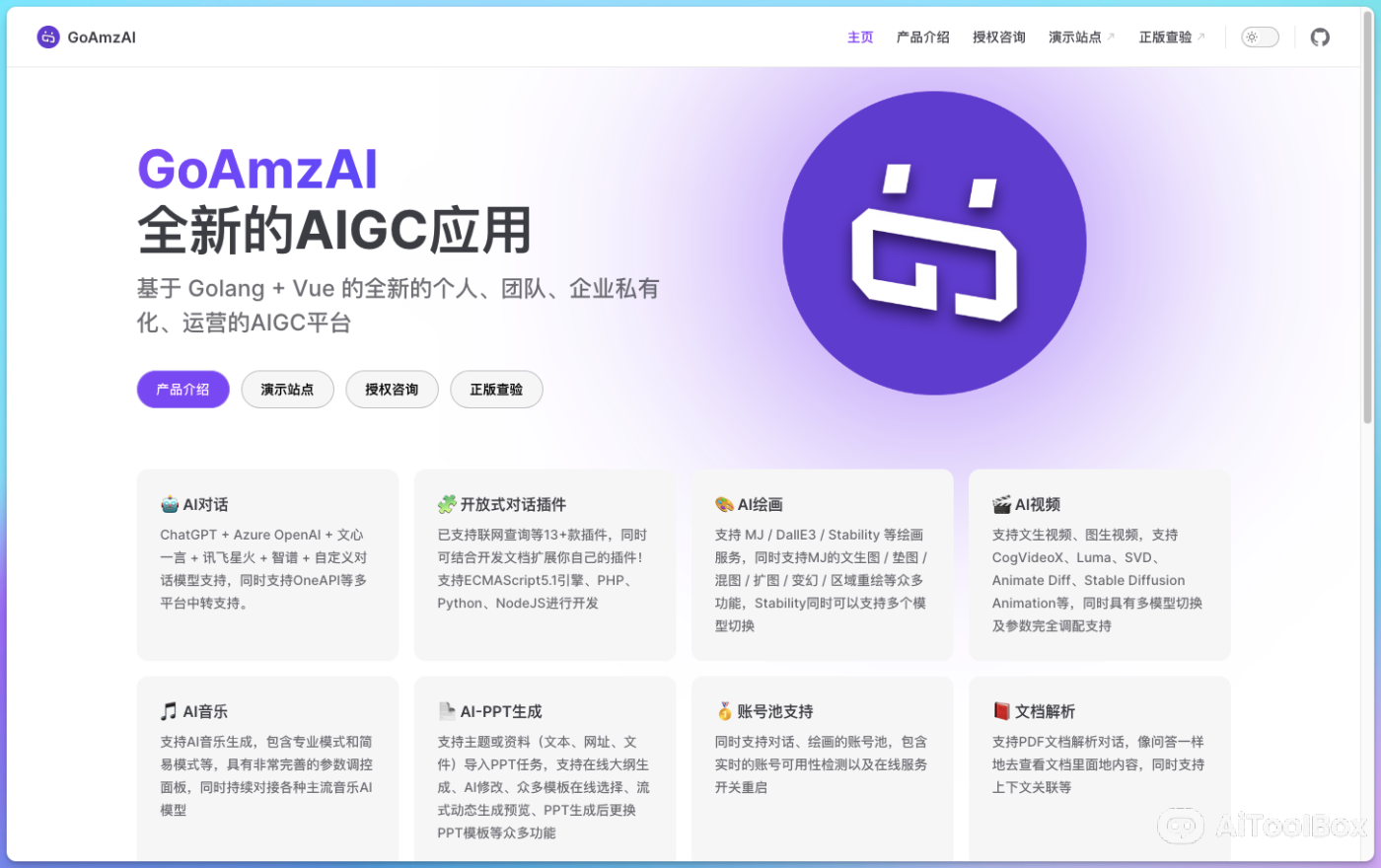Open 产品介绍 in the top navigation
This screenshot has width=1381, height=868.
pyautogui.click(x=922, y=37)
